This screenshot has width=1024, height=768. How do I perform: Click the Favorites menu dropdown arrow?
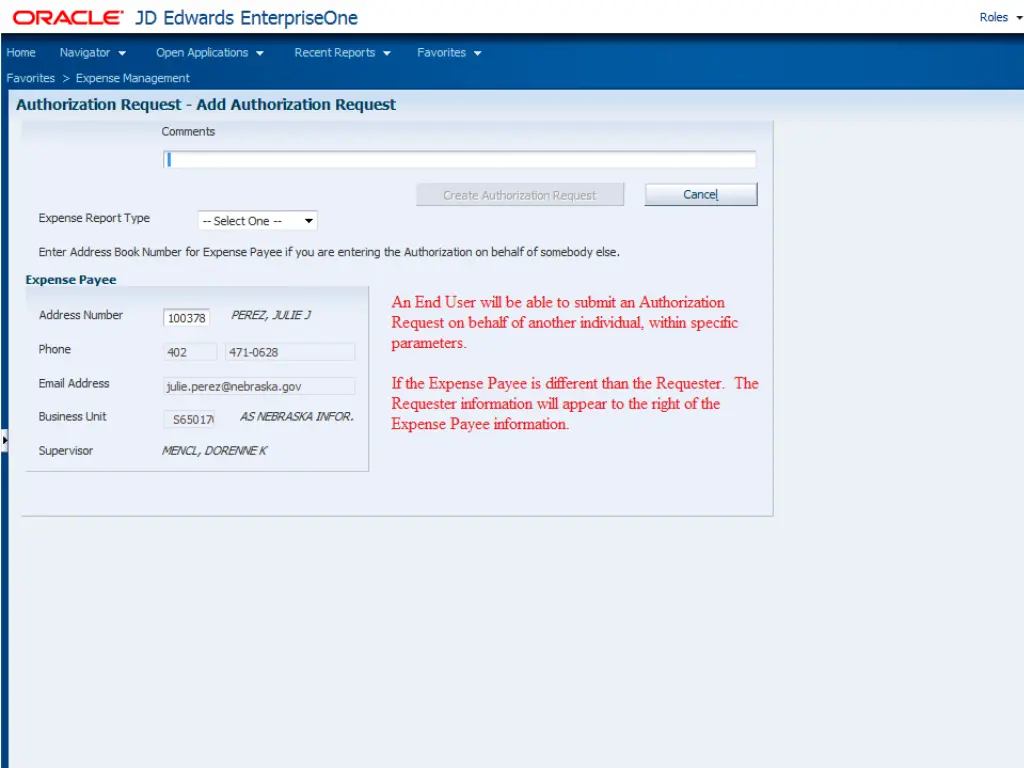tap(477, 54)
